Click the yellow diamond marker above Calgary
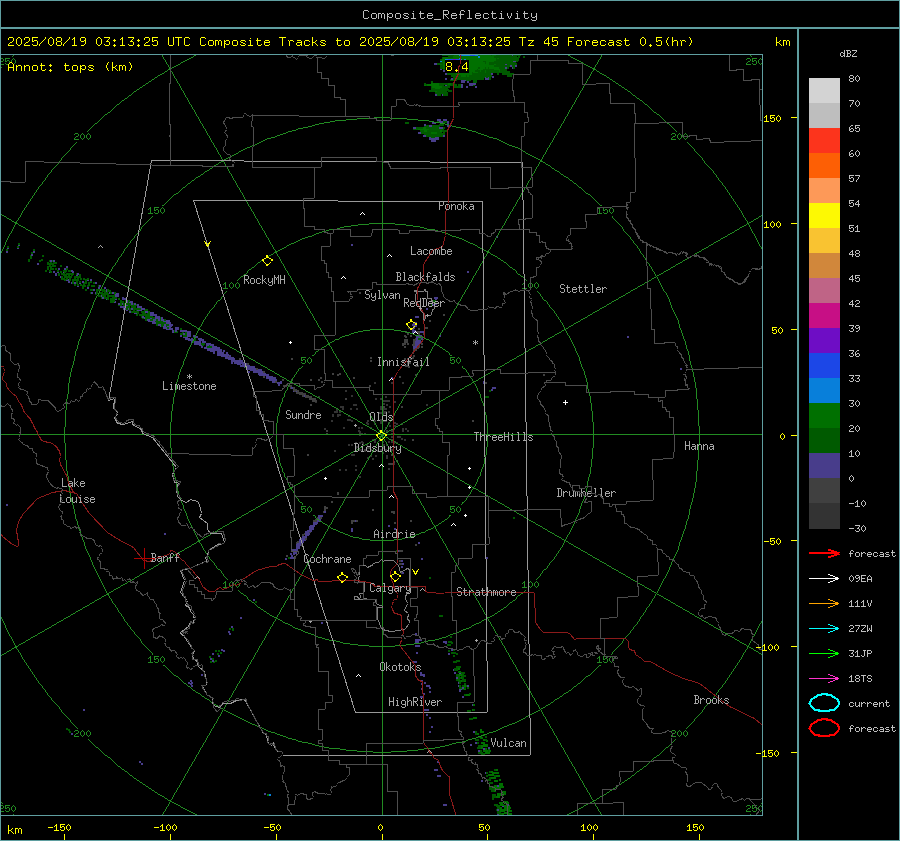 coord(395,576)
